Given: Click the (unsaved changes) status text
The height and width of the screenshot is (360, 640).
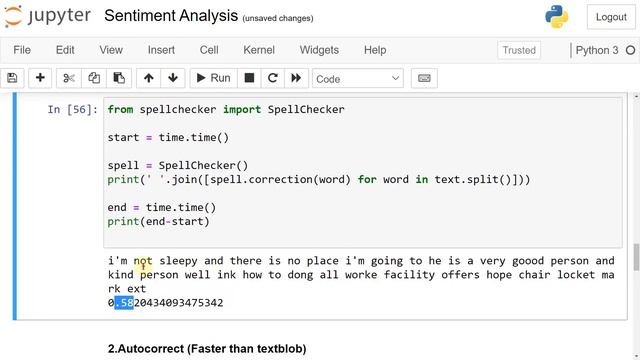Looking at the screenshot, I should click(x=278, y=18).
